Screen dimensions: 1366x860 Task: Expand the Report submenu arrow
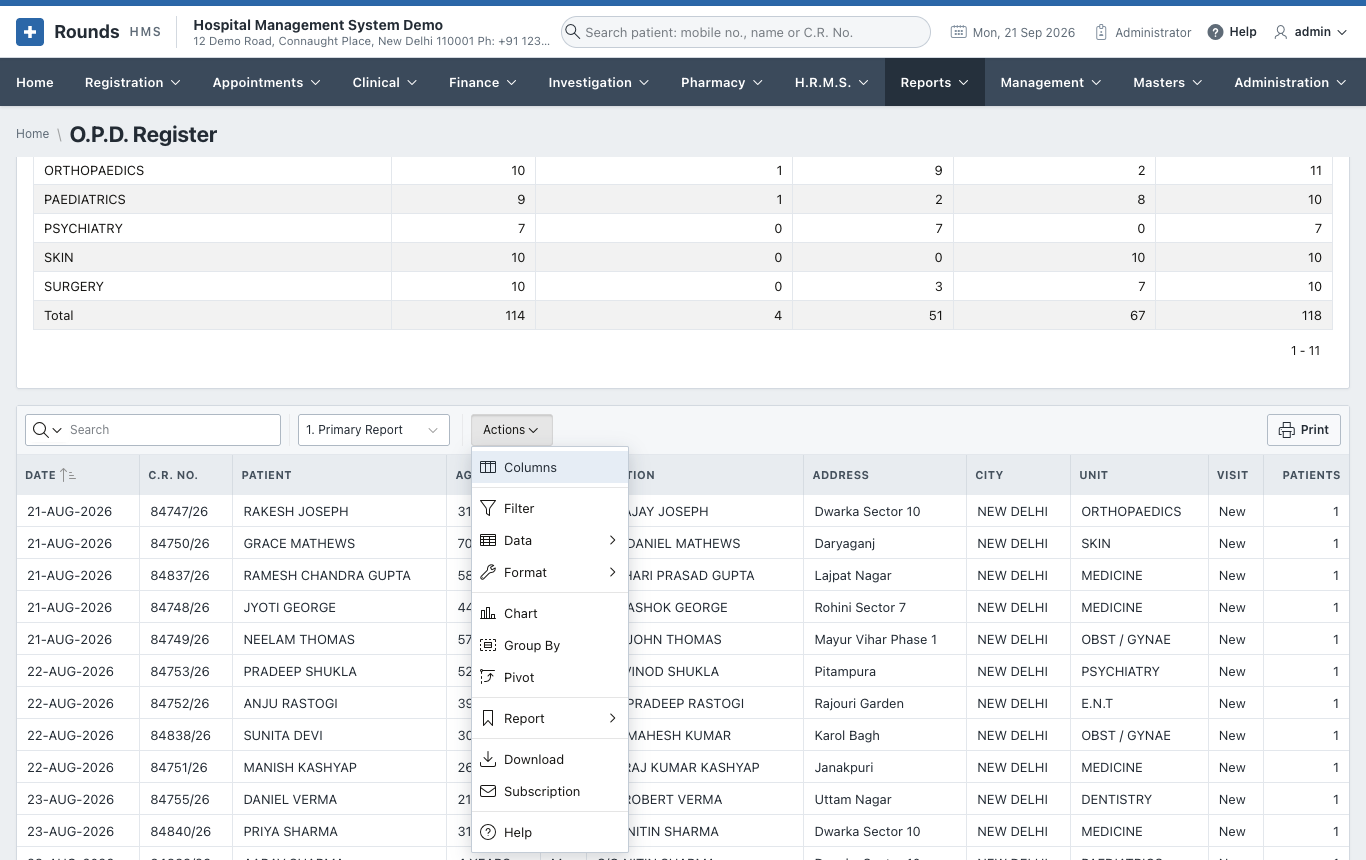612,718
